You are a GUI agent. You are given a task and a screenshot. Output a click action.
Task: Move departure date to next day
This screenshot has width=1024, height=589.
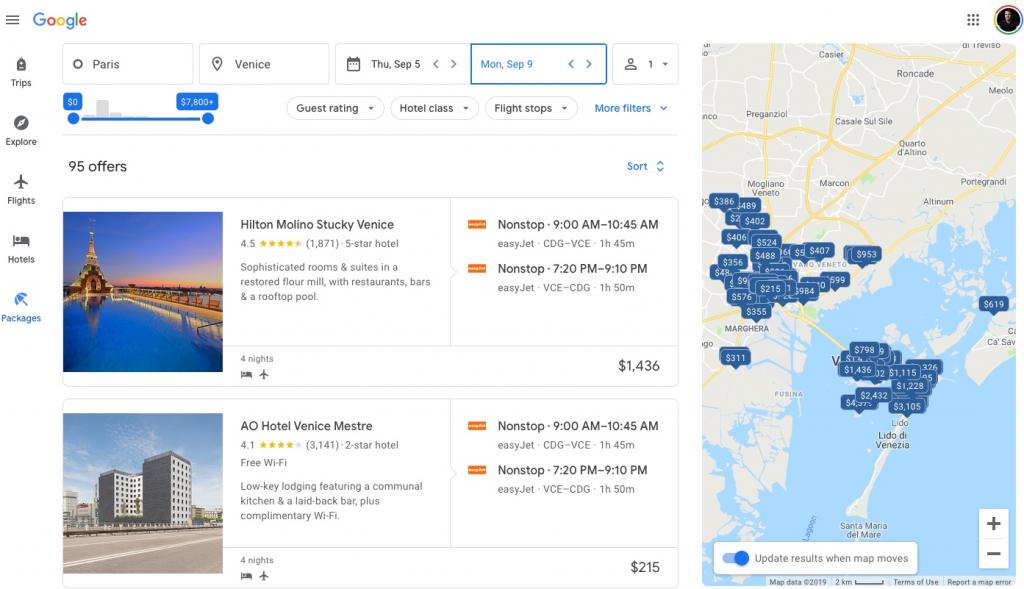pos(453,64)
